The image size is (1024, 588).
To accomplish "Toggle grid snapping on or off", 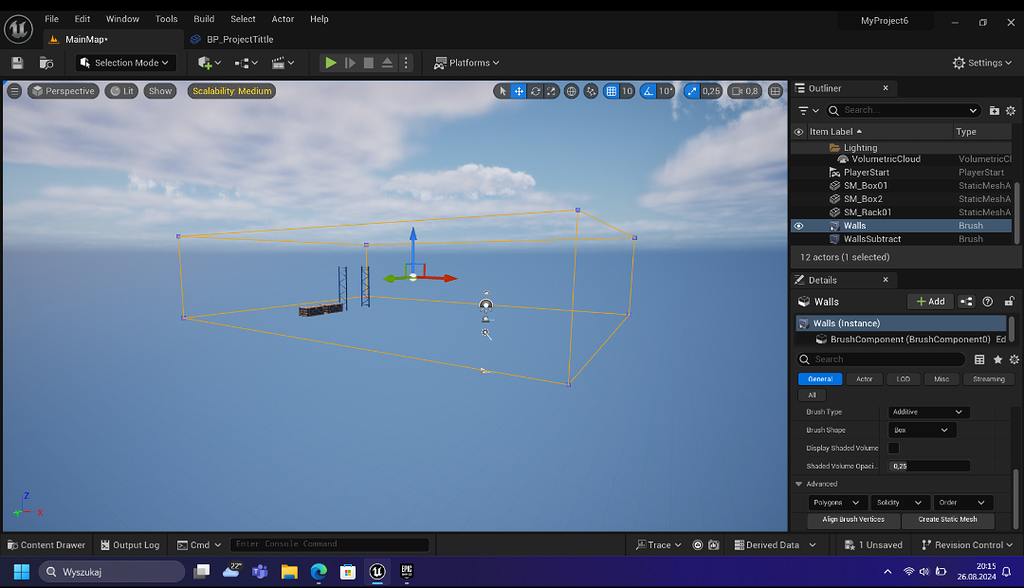I will click(612, 90).
